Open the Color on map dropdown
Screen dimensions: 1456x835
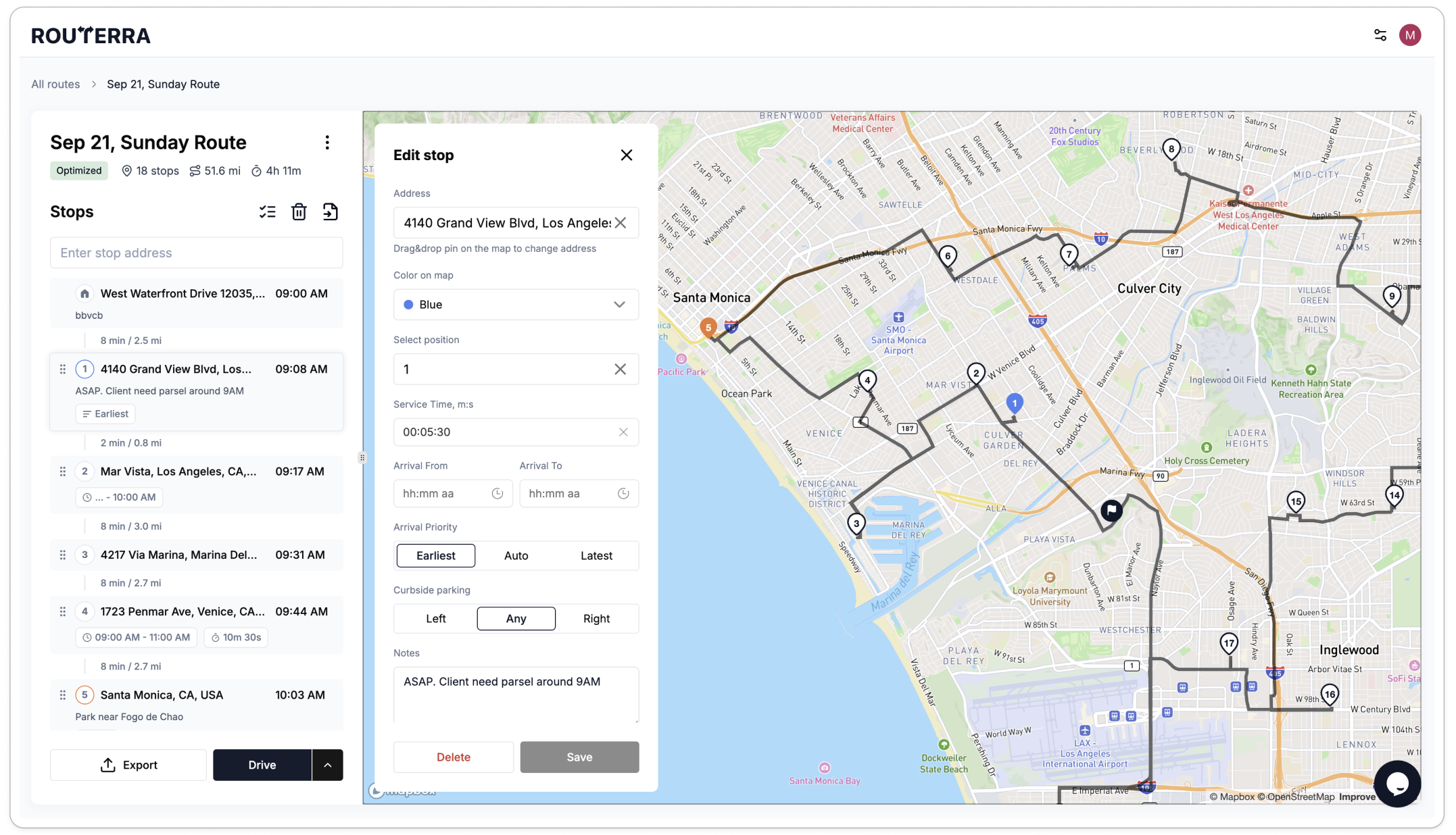click(516, 305)
